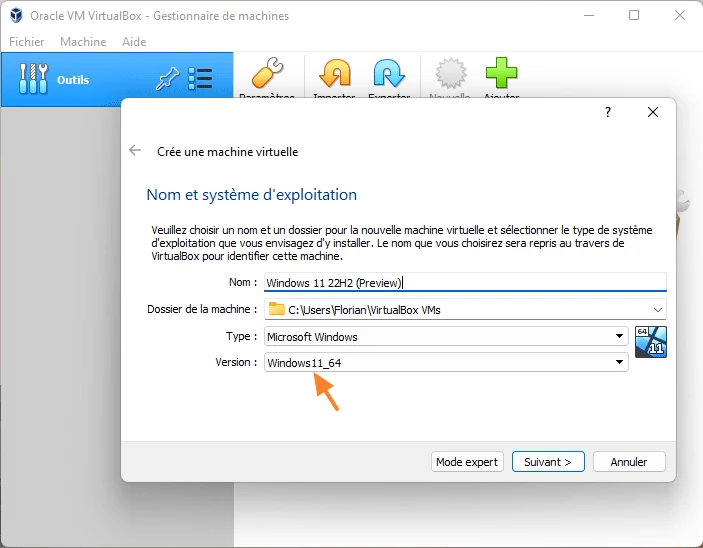Expand the Dossier de la machine dropdown
Image resolution: width=703 pixels, height=548 pixels.
(x=657, y=310)
